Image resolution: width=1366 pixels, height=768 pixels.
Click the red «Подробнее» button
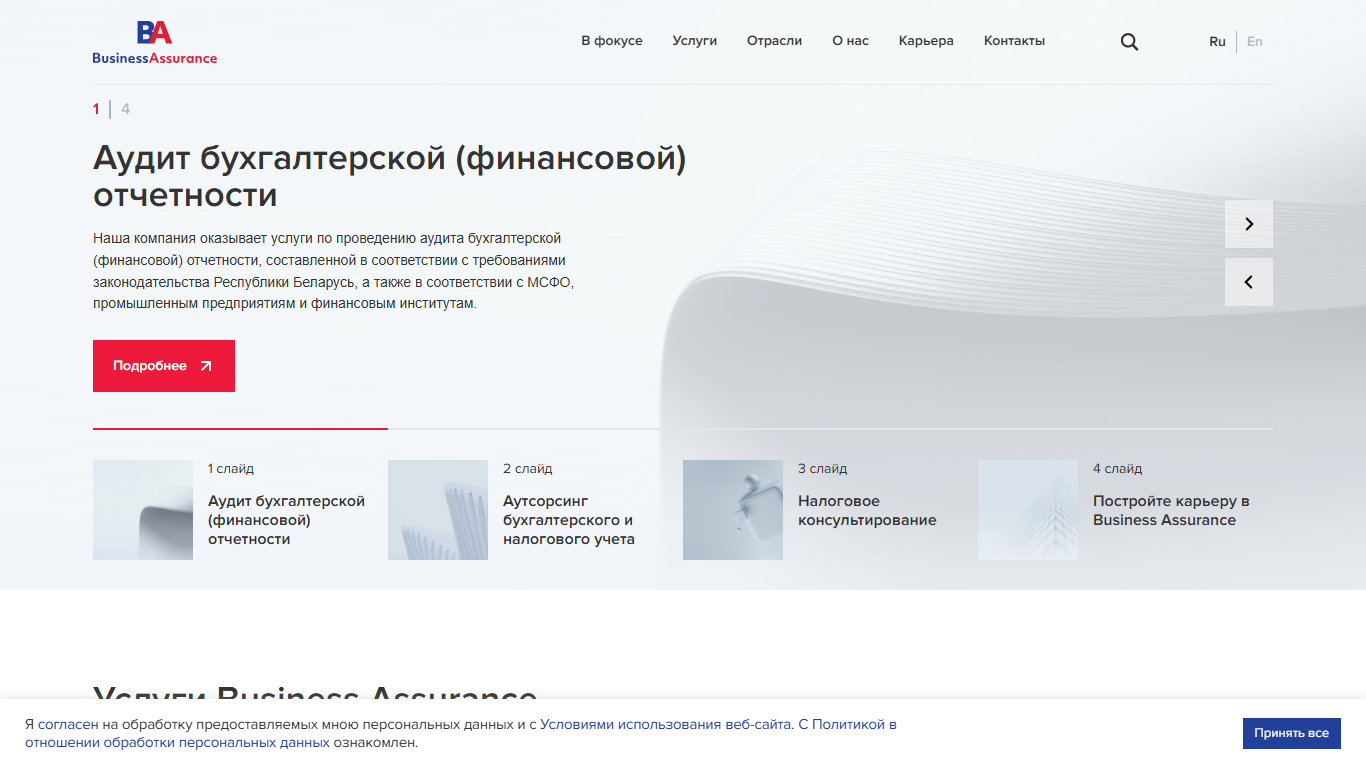coord(164,366)
